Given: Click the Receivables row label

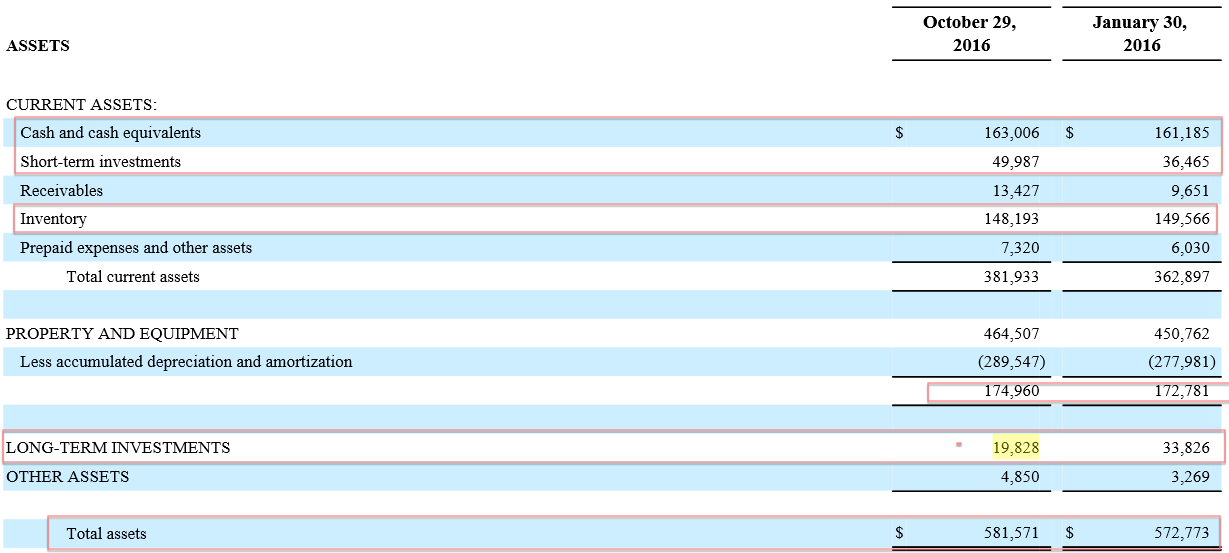Looking at the screenshot, I should point(61,190).
